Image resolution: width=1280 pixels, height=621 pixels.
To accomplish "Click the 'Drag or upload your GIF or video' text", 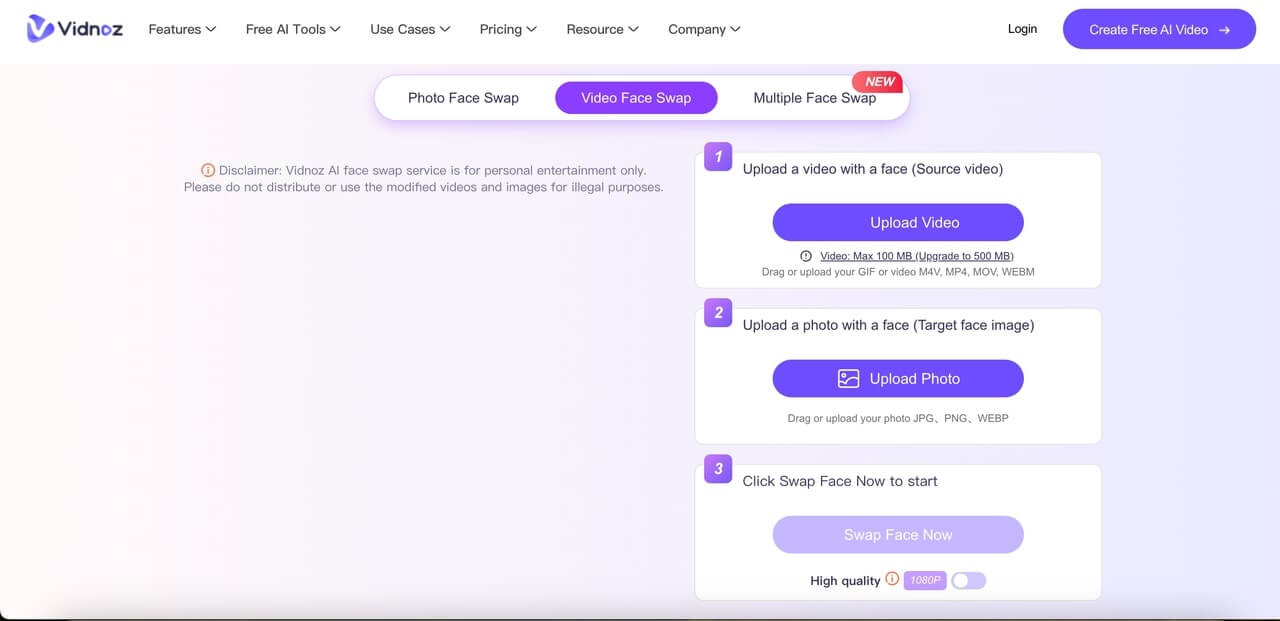I will [x=898, y=272].
